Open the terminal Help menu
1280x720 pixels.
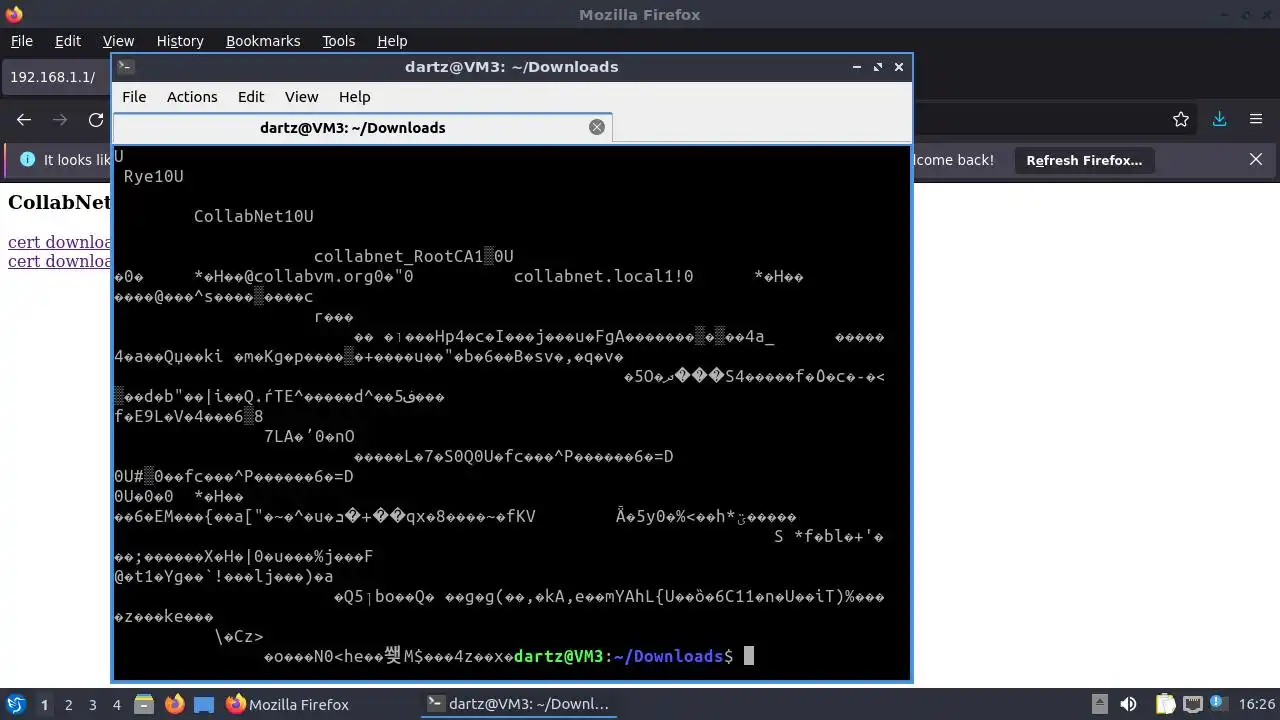355,97
